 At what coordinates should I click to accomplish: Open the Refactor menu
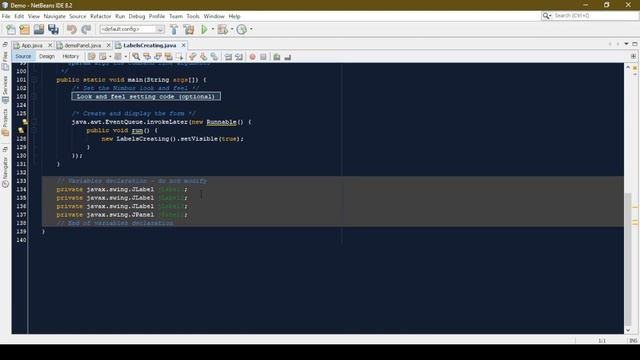click(x=100, y=16)
